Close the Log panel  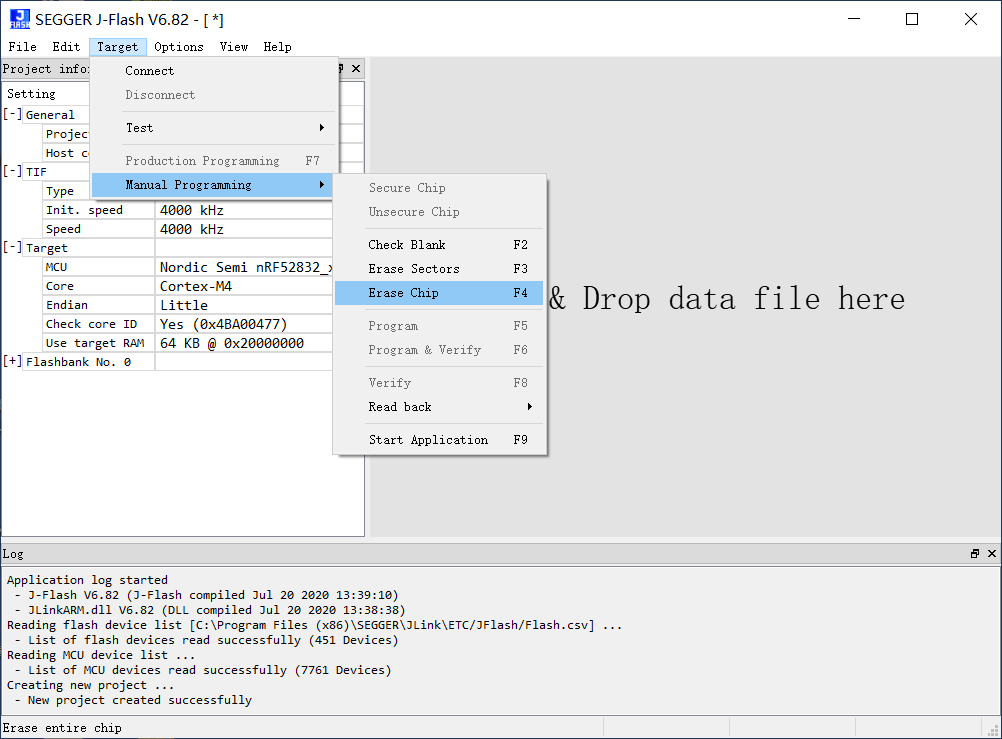click(x=992, y=554)
